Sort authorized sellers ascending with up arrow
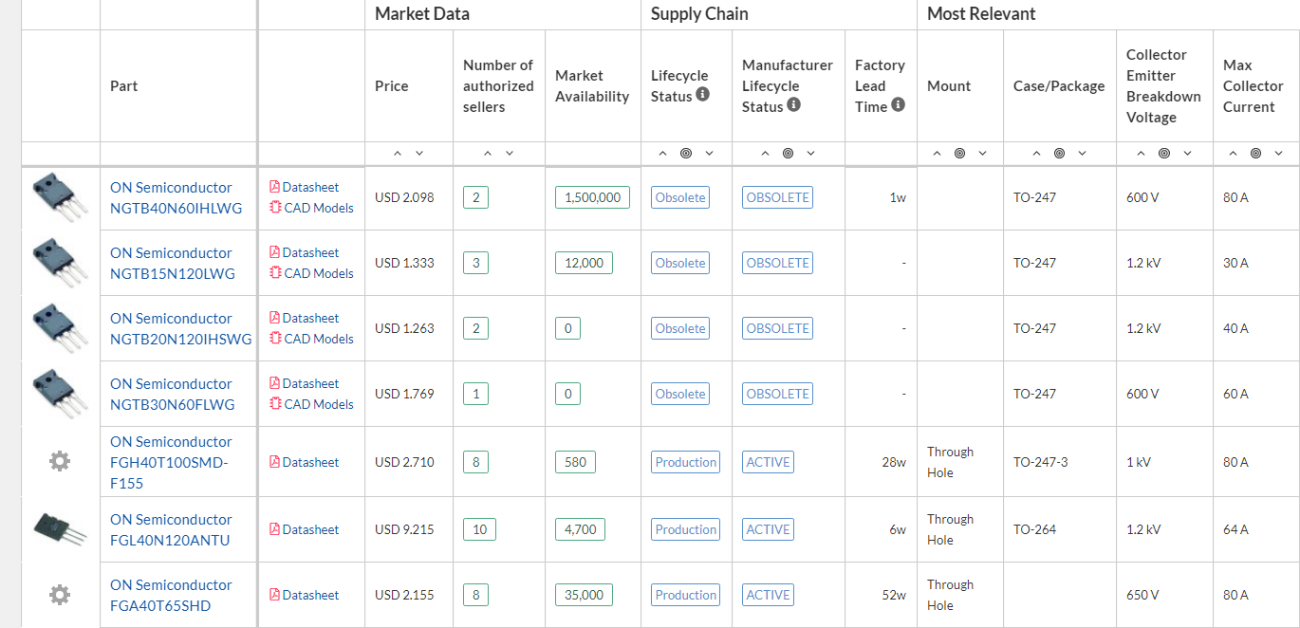 point(487,153)
